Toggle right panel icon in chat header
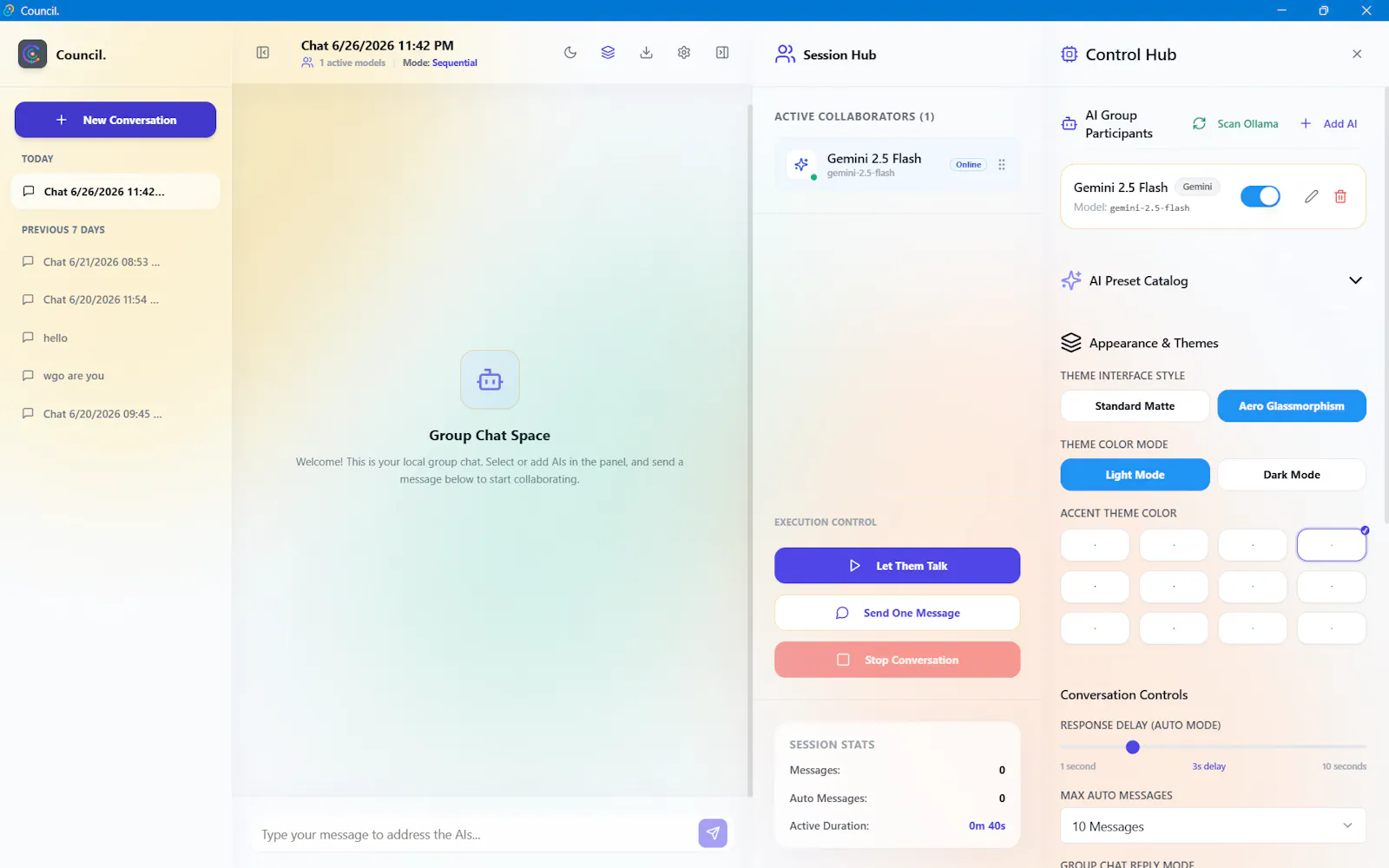Screen dimensions: 1389x868 point(722,53)
